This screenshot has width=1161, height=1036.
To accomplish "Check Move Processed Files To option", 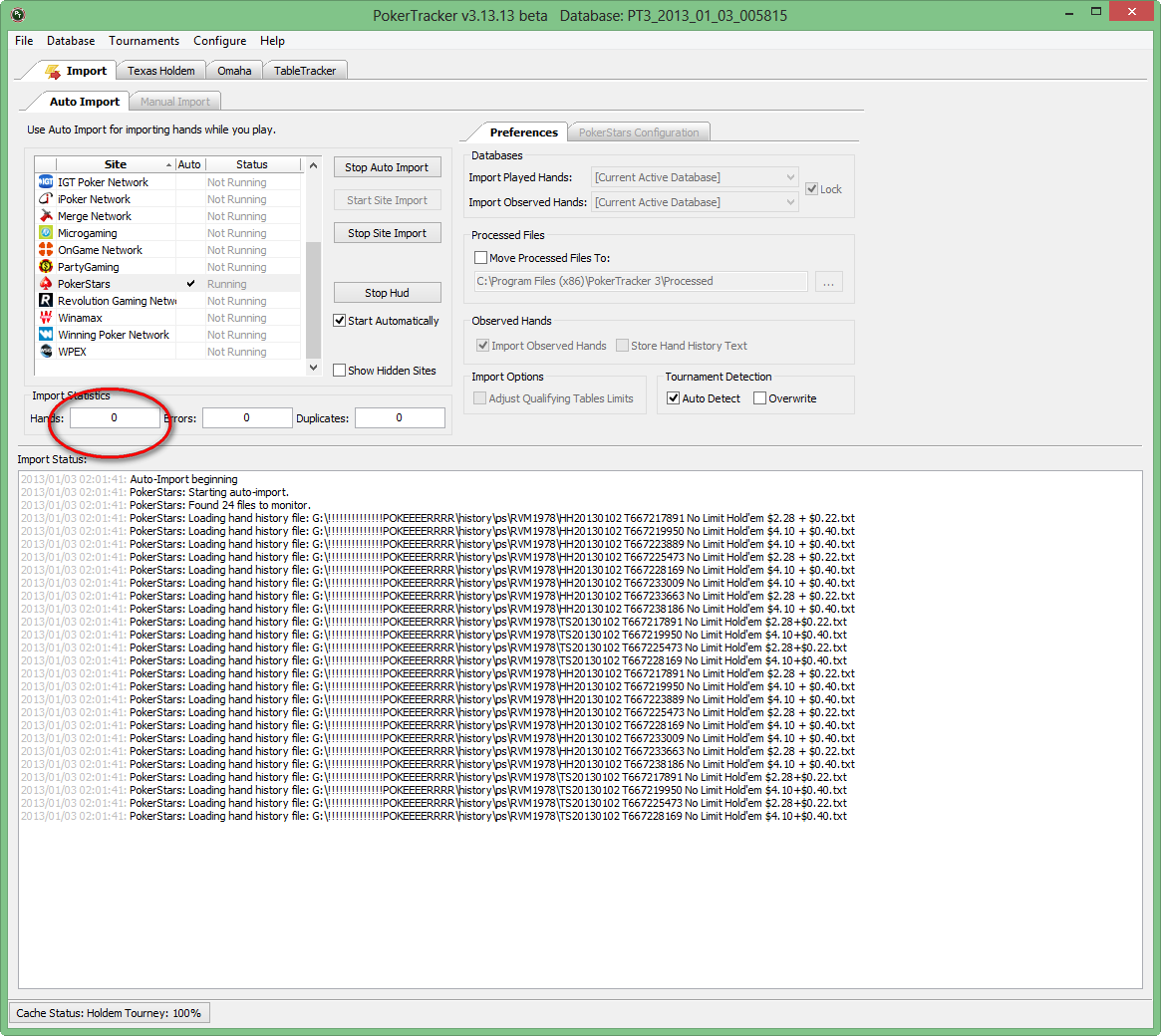I will point(480,258).
